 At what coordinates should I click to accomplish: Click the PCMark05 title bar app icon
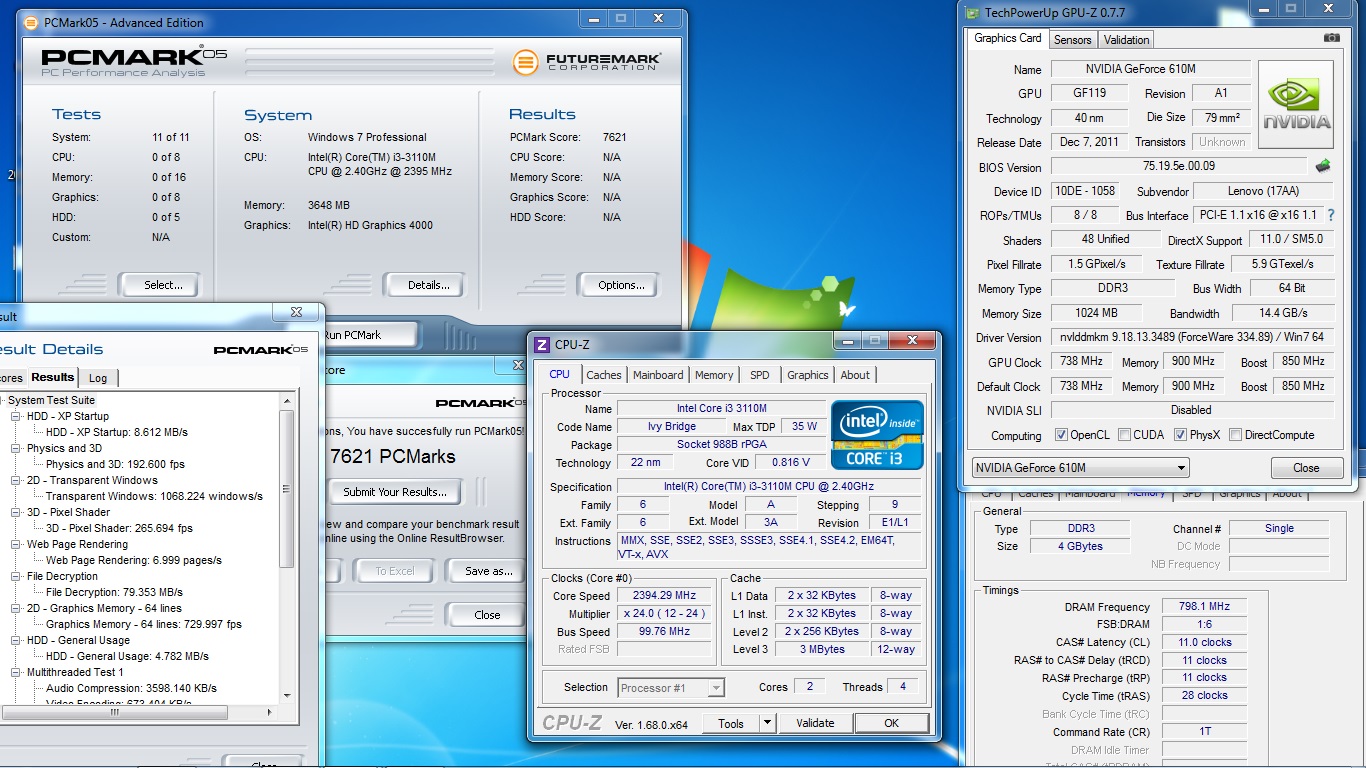tap(33, 22)
